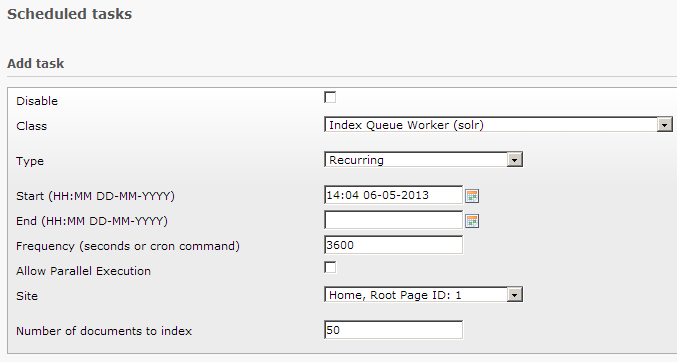Image resolution: width=677 pixels, height=362 pixels.
Task: Click the Allow Parallel Execution label
Action: click(83, 271)
